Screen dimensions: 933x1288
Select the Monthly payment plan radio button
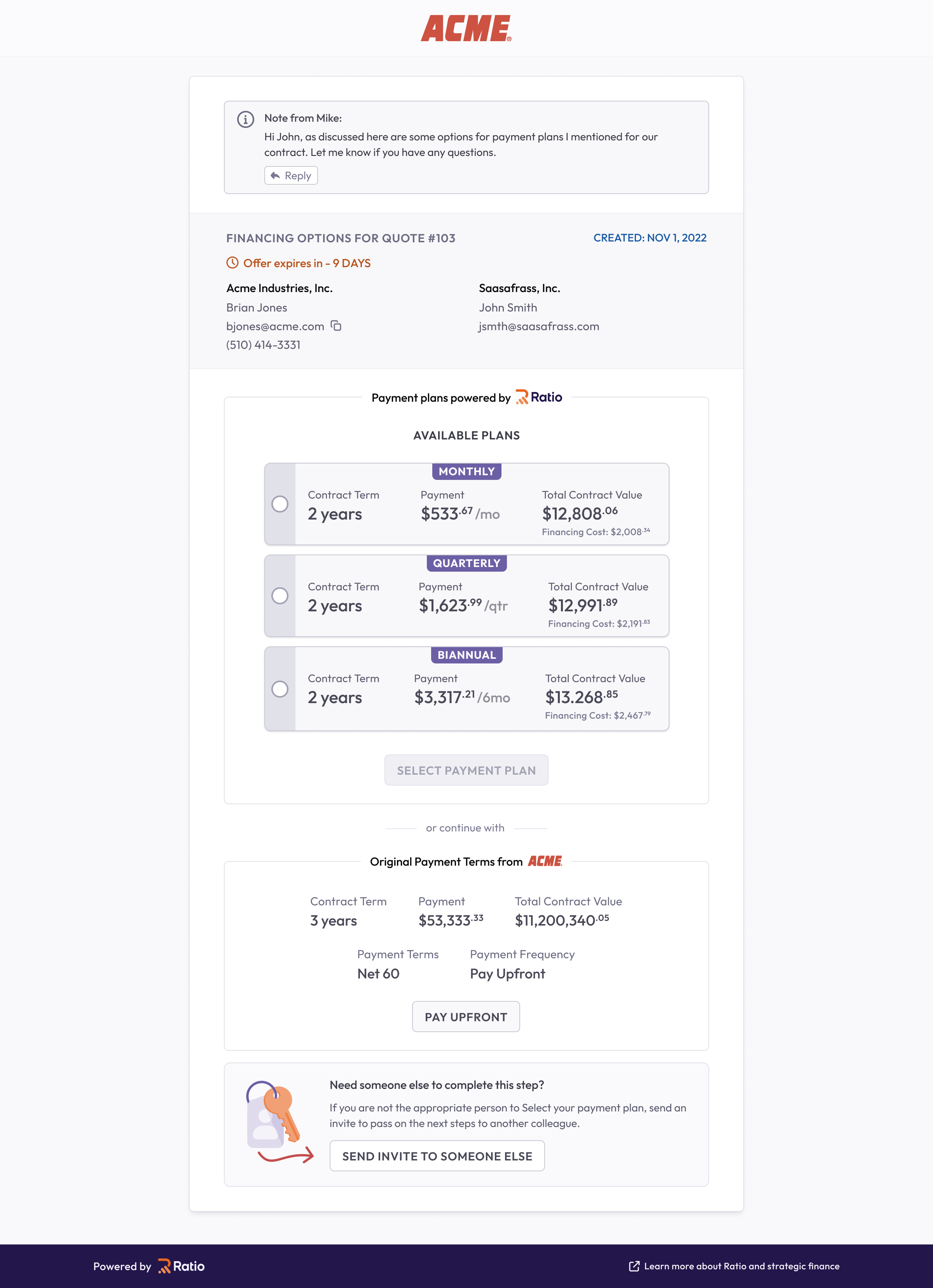[x=280, y=504]
